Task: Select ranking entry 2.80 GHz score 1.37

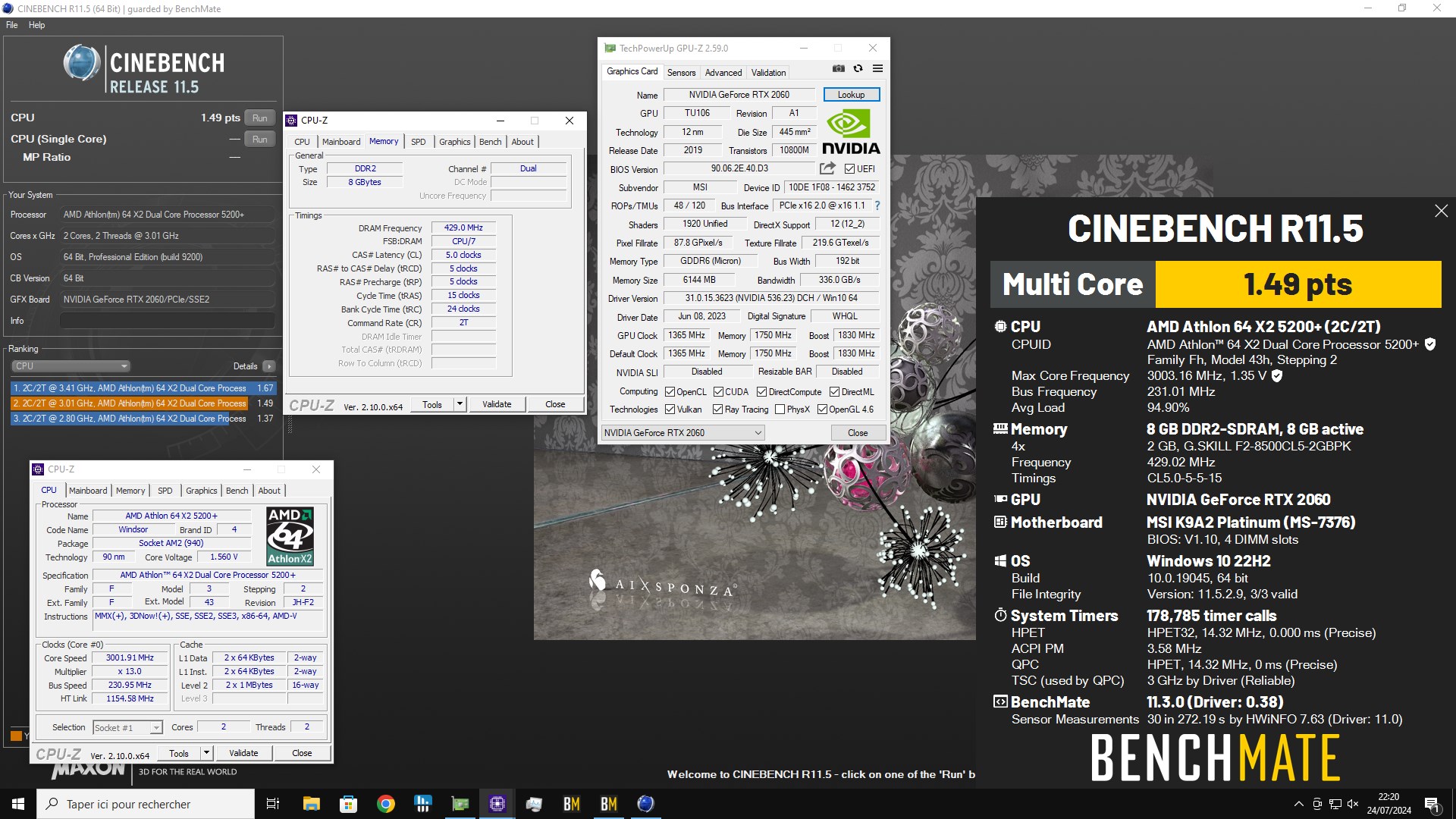Action: coord(143,419)
